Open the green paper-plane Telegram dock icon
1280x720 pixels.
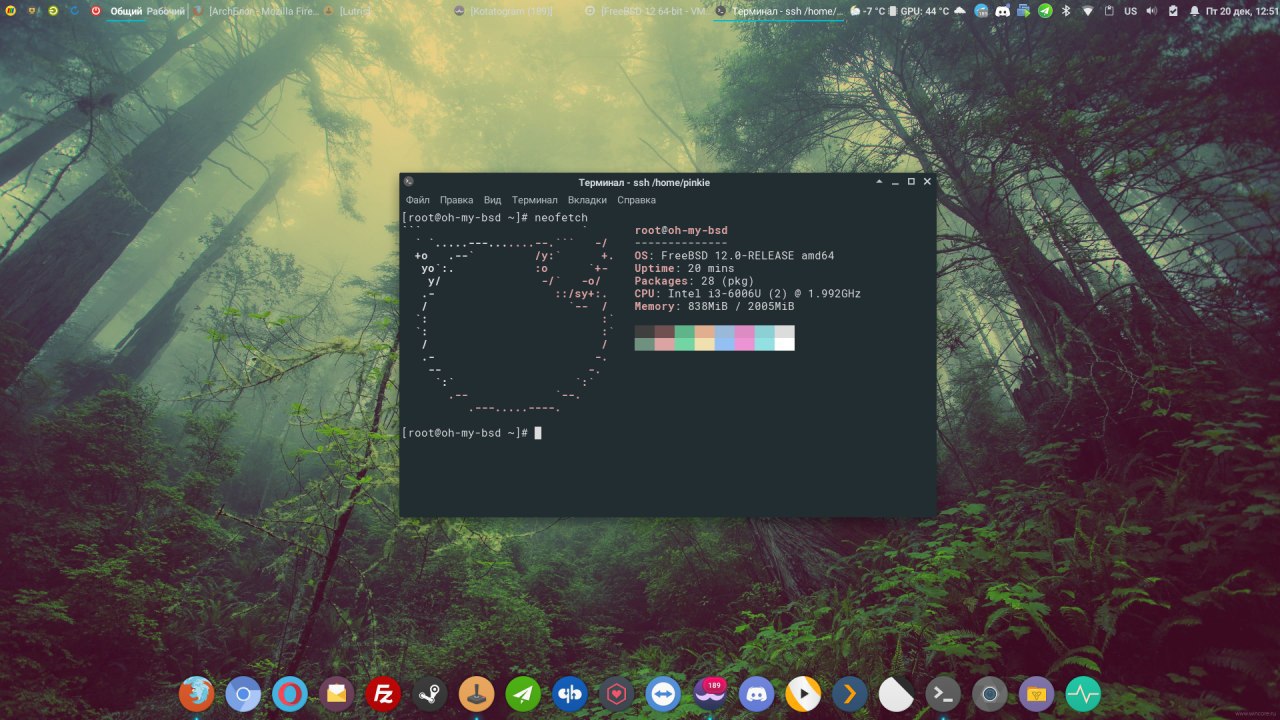click(523, 693)
